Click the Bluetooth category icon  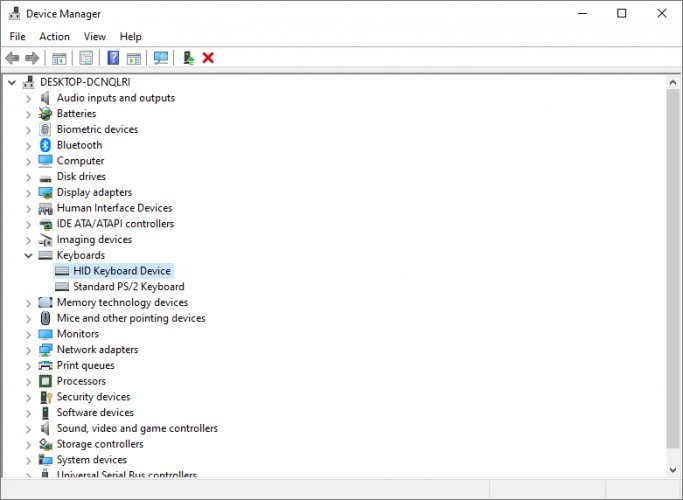point(45,145)
